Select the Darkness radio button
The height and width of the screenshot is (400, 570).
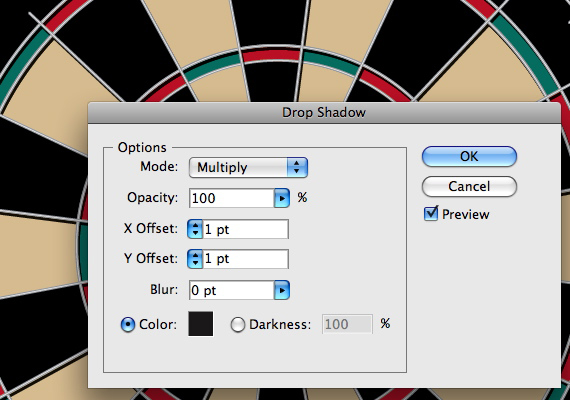(238, 324)
